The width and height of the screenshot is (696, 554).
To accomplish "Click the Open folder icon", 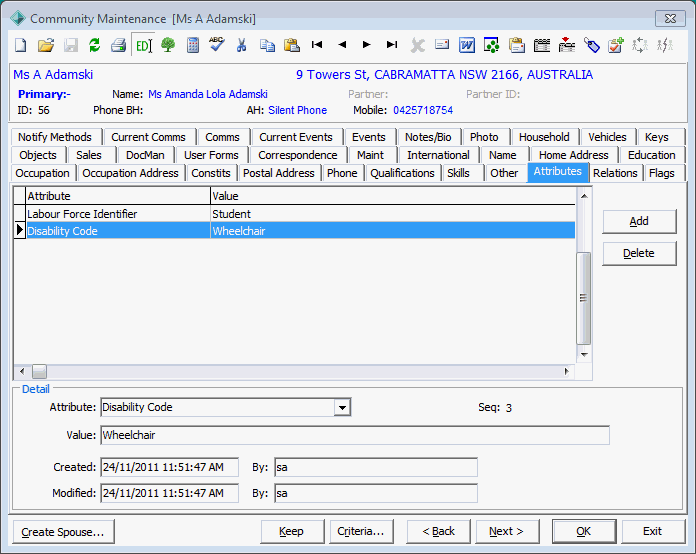I will (46, 45).
